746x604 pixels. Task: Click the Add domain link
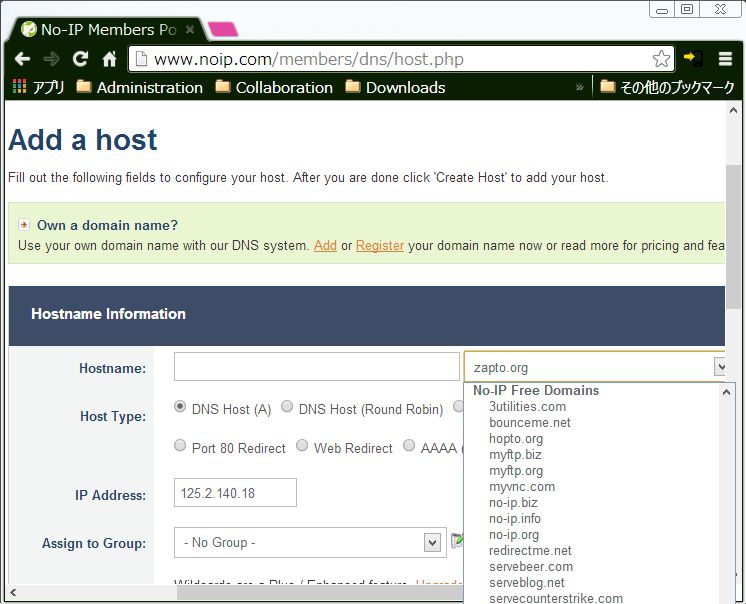tap(325, 246)
